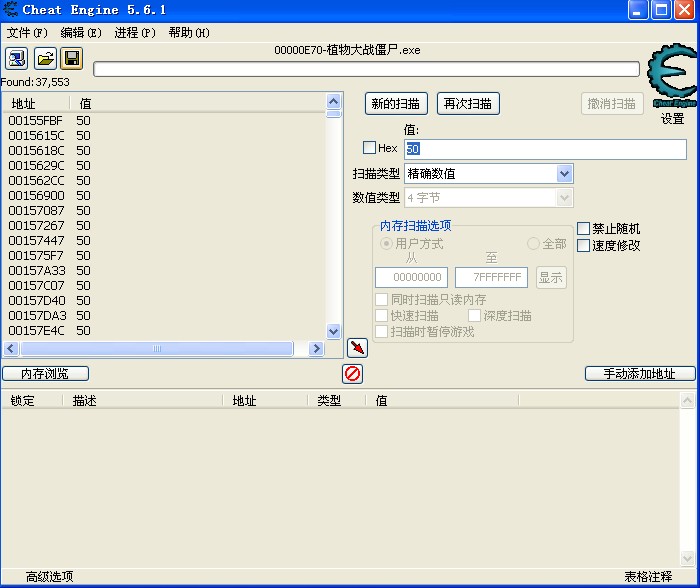Click 表格注释 at bottom right
The height and width of the screenshot is (588, 700).
tap(648, 577)
